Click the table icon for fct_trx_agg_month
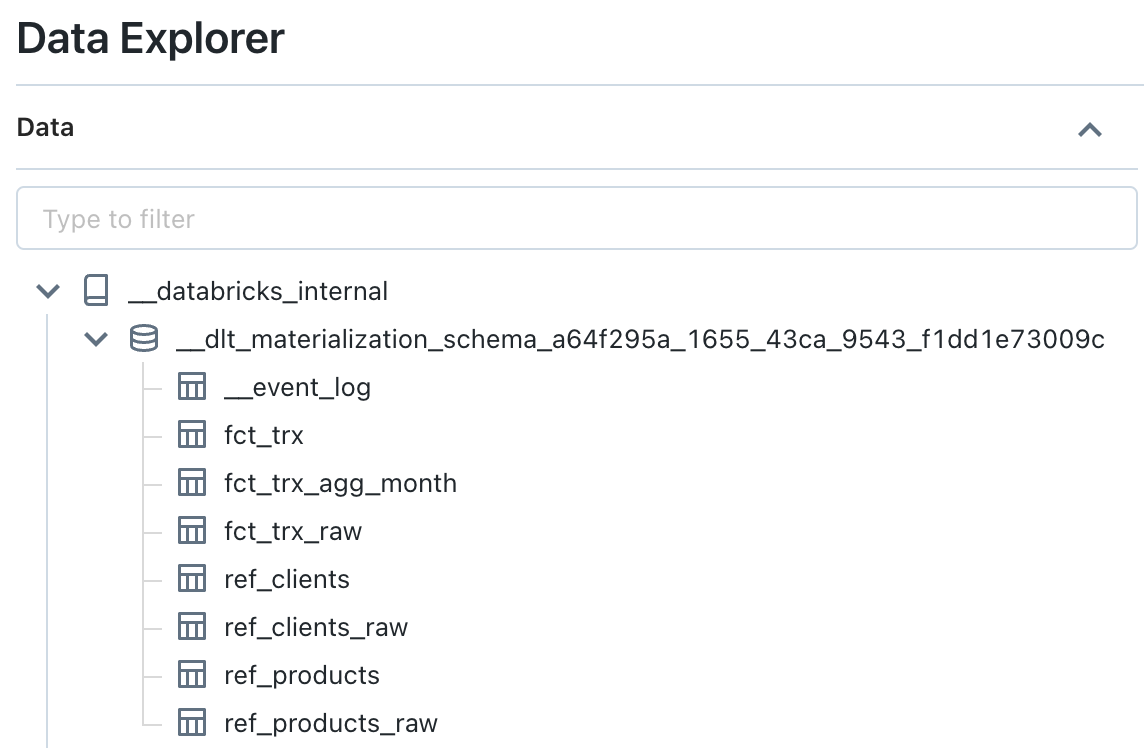 (x=191, y=483)
